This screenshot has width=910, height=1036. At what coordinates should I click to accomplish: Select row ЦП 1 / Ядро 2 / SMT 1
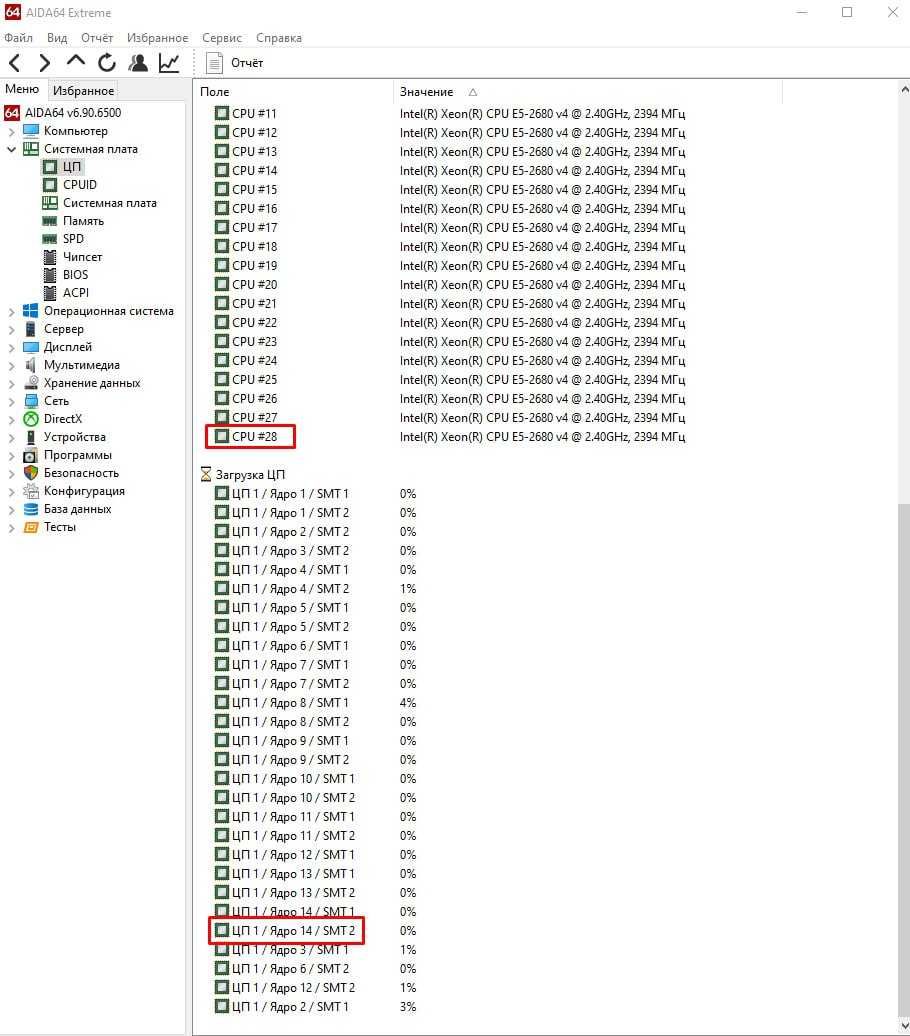(x=315, y=1007)
